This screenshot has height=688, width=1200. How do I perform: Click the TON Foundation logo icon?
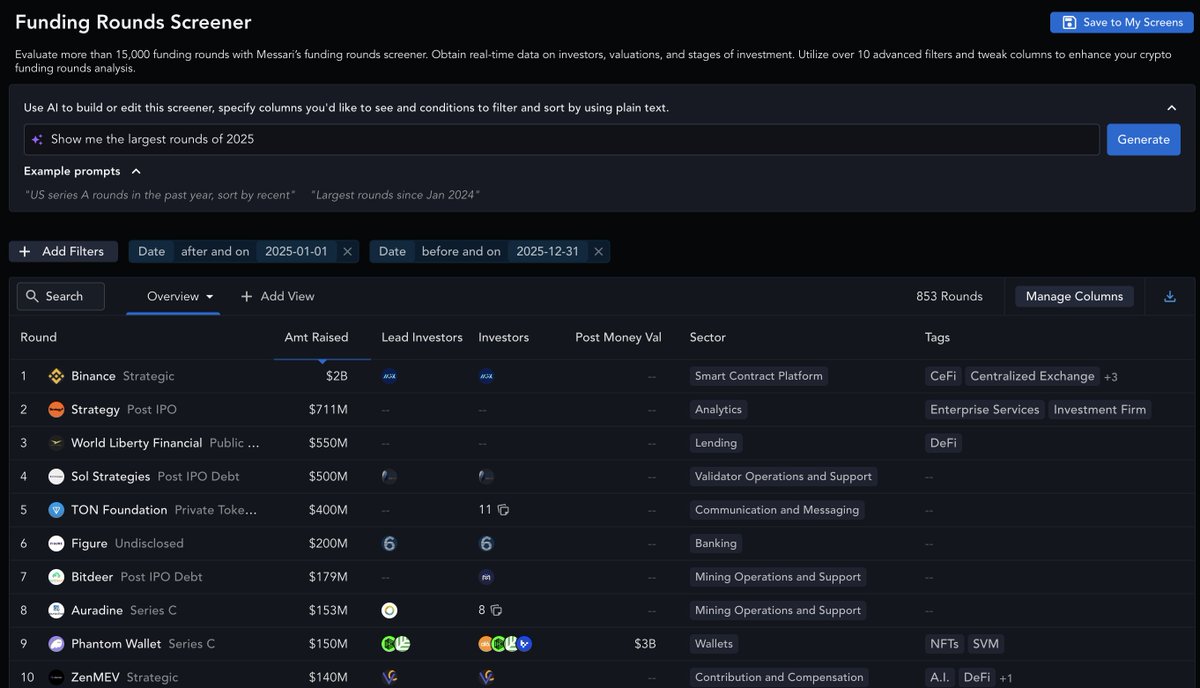pos(56,510)
